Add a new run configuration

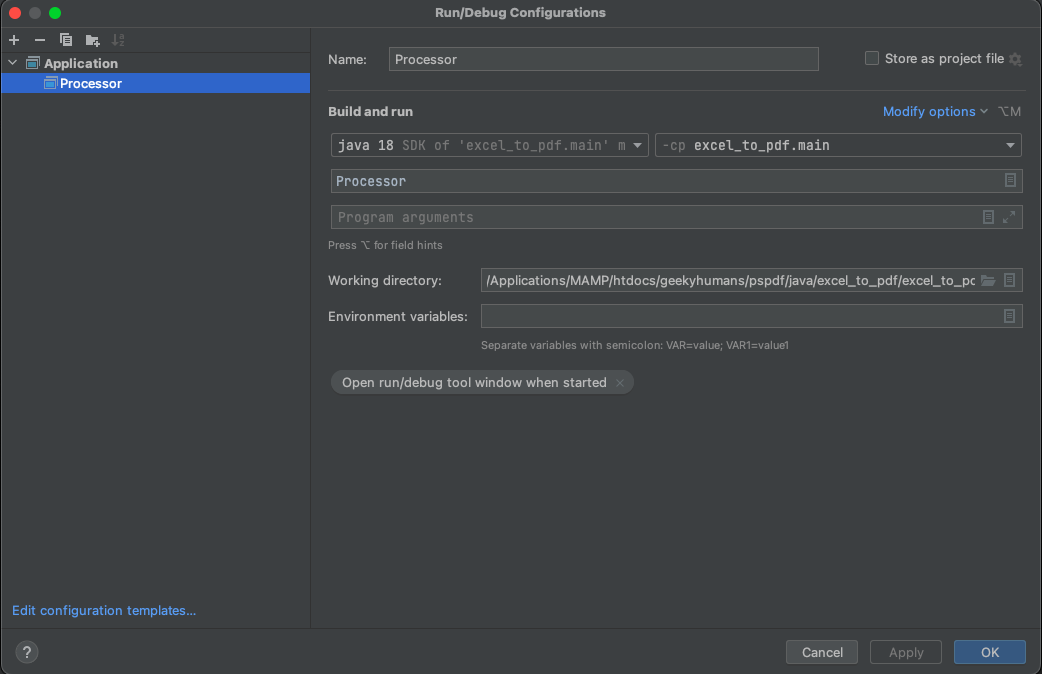click(14, 40)
